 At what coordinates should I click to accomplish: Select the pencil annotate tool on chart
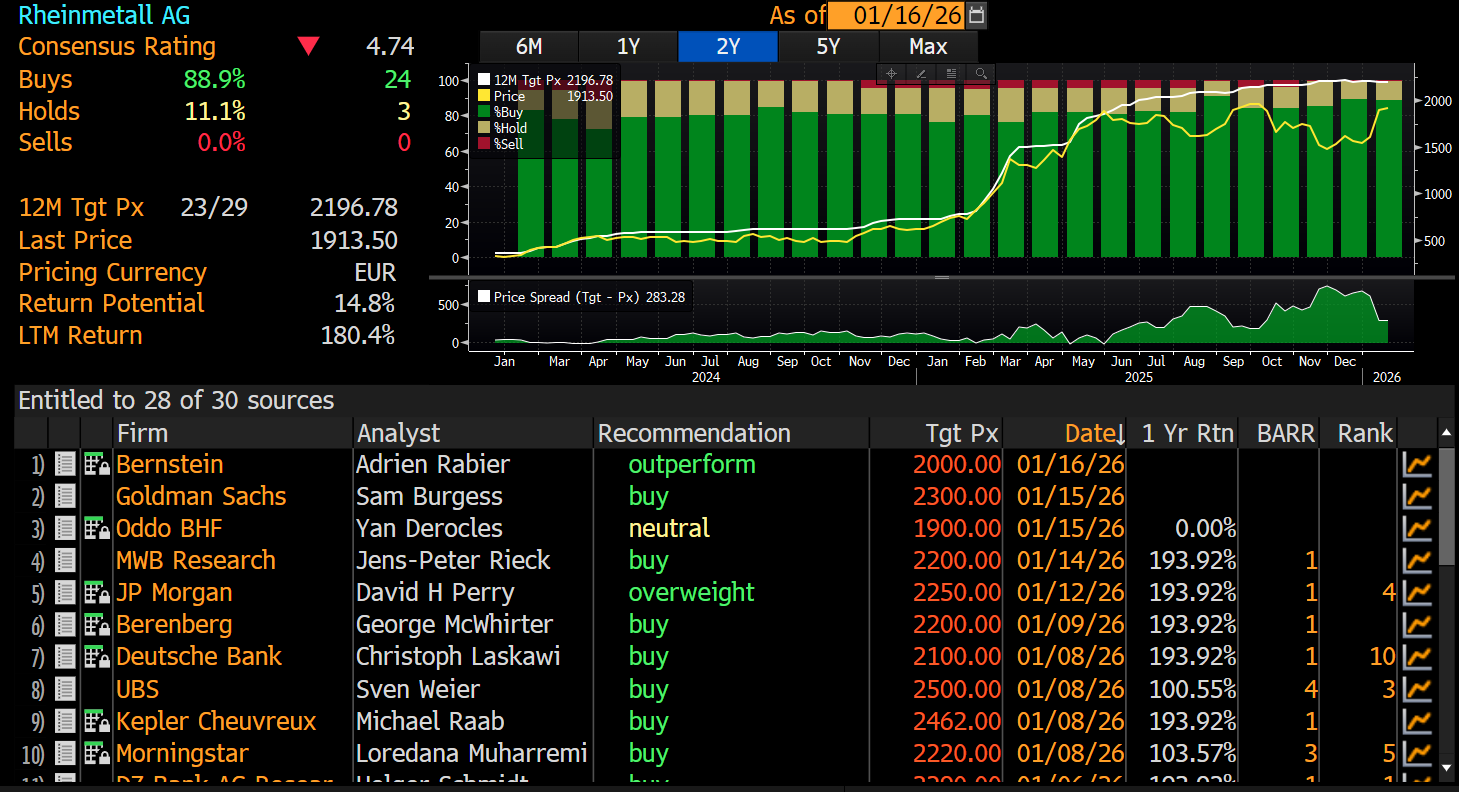[x=921, y=73]
